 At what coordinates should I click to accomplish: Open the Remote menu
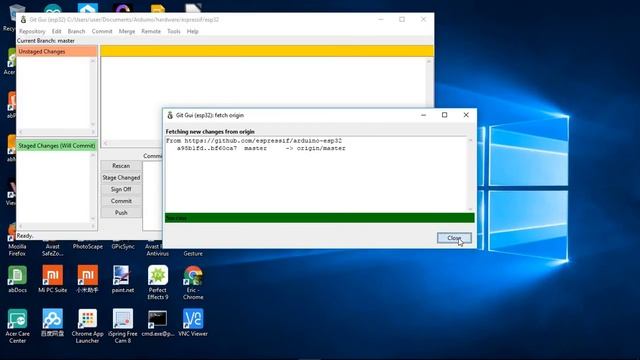tap(151, 31)
